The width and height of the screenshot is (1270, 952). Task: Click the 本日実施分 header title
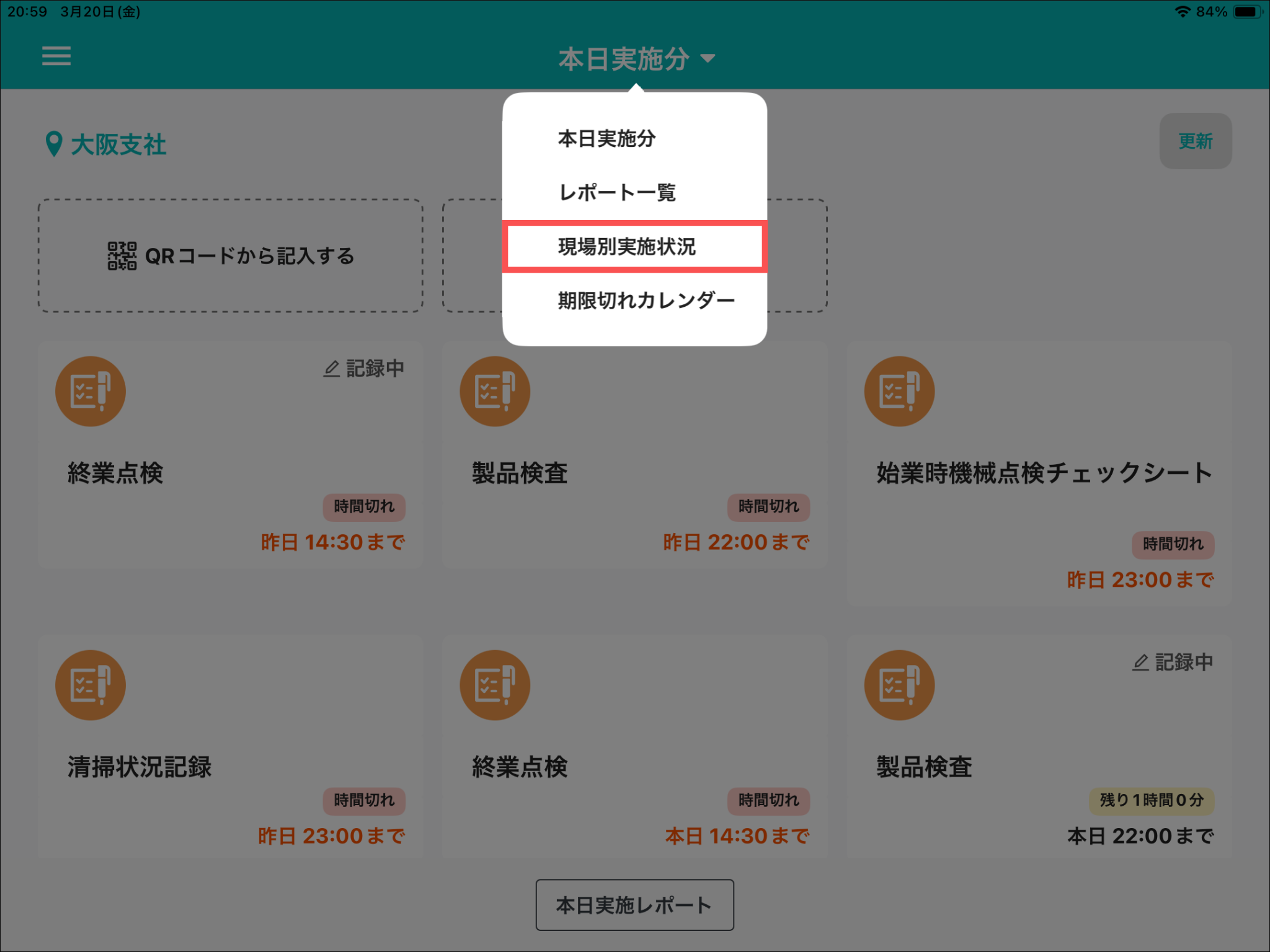pyautogui.click(x=623, y=59)
